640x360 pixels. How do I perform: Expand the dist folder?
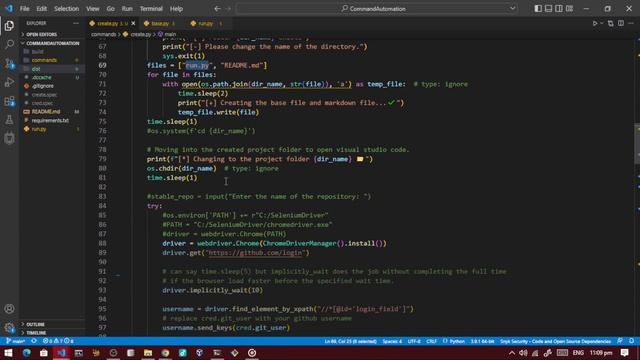52,69
